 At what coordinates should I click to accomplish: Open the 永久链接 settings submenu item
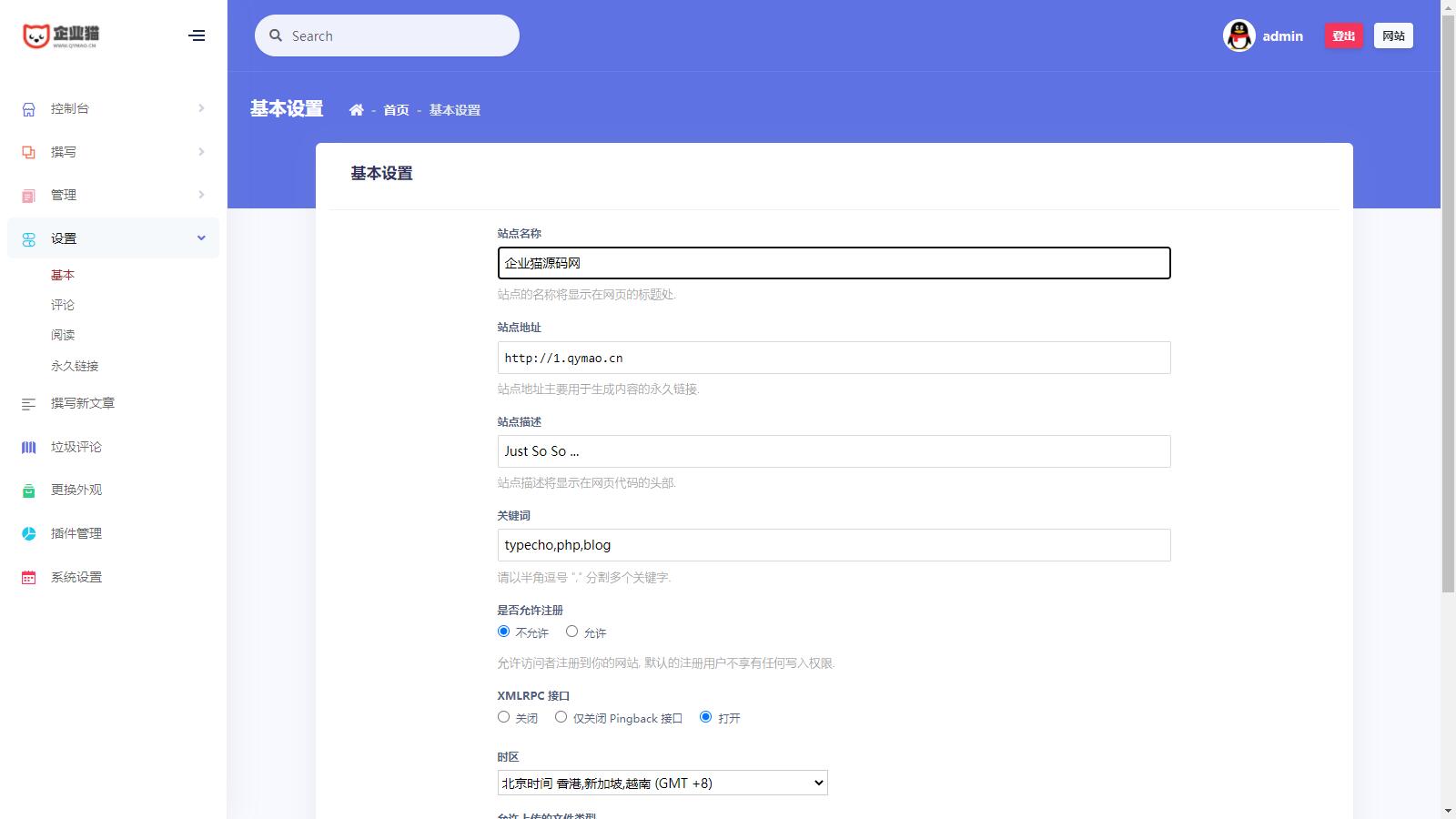75,366
